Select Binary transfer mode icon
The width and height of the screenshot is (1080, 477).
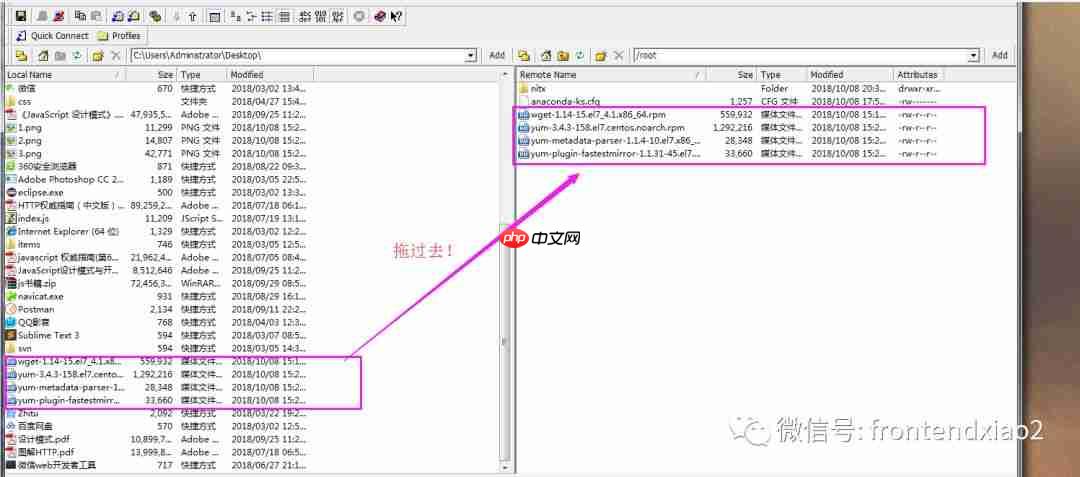[x=321, y=16]
